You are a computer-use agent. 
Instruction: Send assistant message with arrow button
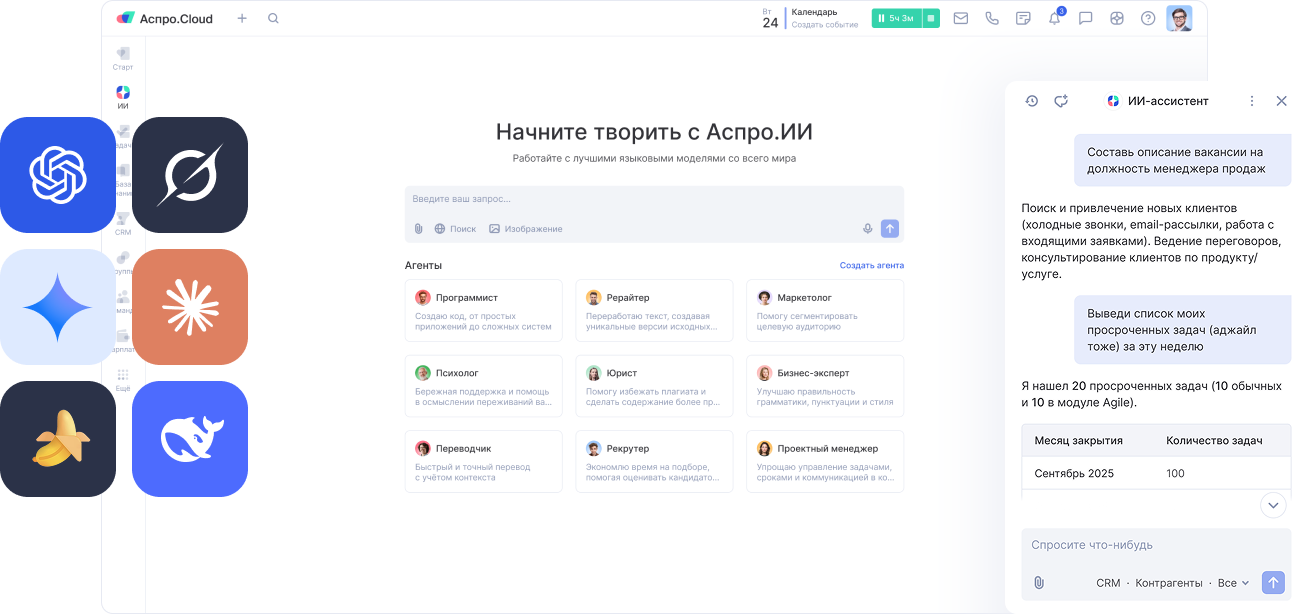point(1273,583)
